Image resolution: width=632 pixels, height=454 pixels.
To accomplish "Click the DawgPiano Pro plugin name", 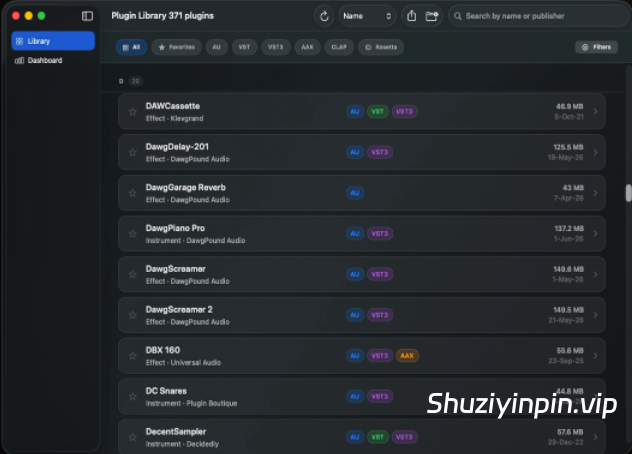I will tap(175, 229).
